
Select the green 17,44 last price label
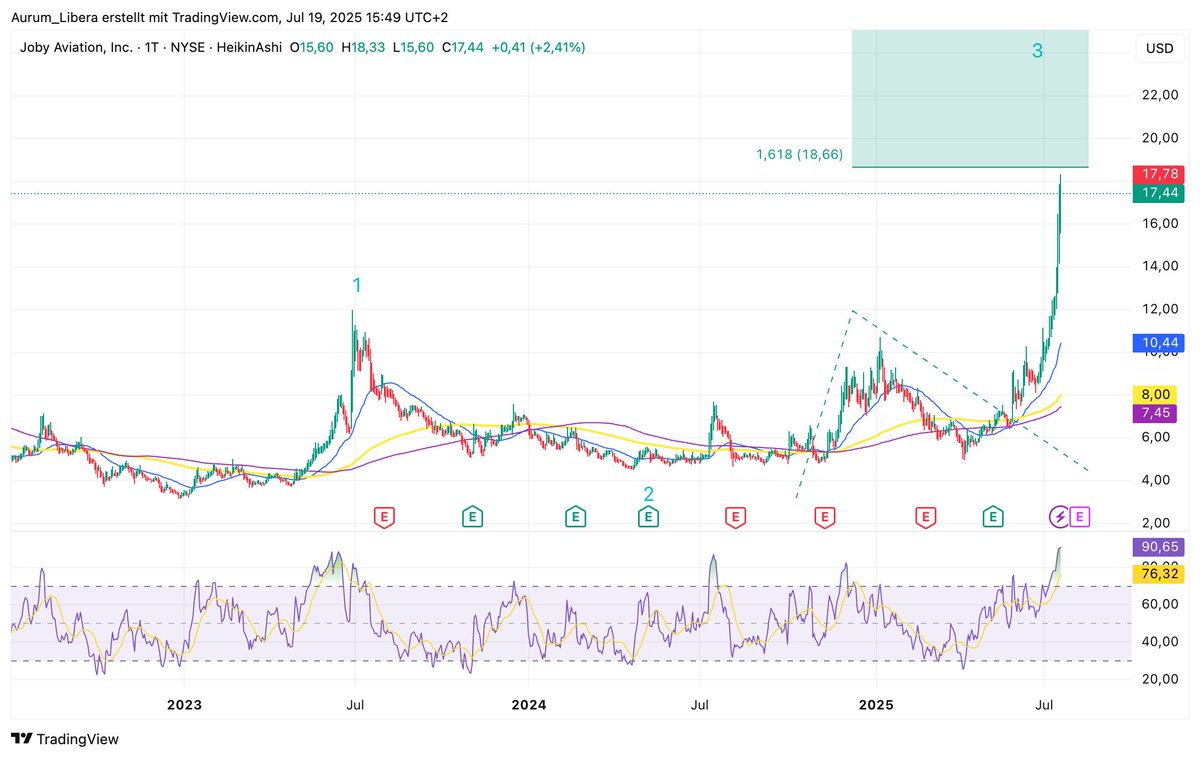[x=1159, y=193]
